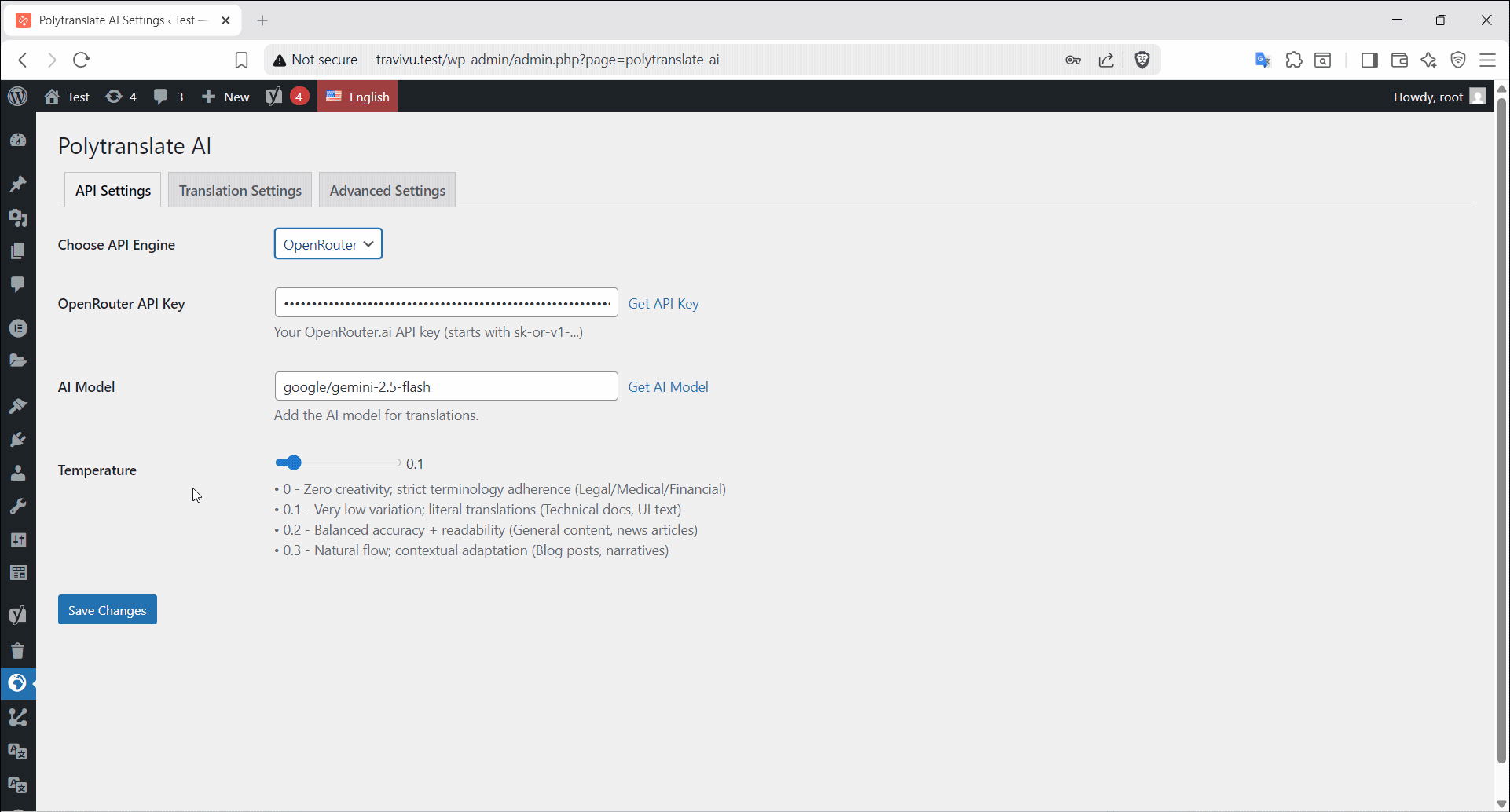Screen dimensions: 1510x812
Task: Follow the Get AI Model link
Action: pyautogui.click(x=668, y=387)
